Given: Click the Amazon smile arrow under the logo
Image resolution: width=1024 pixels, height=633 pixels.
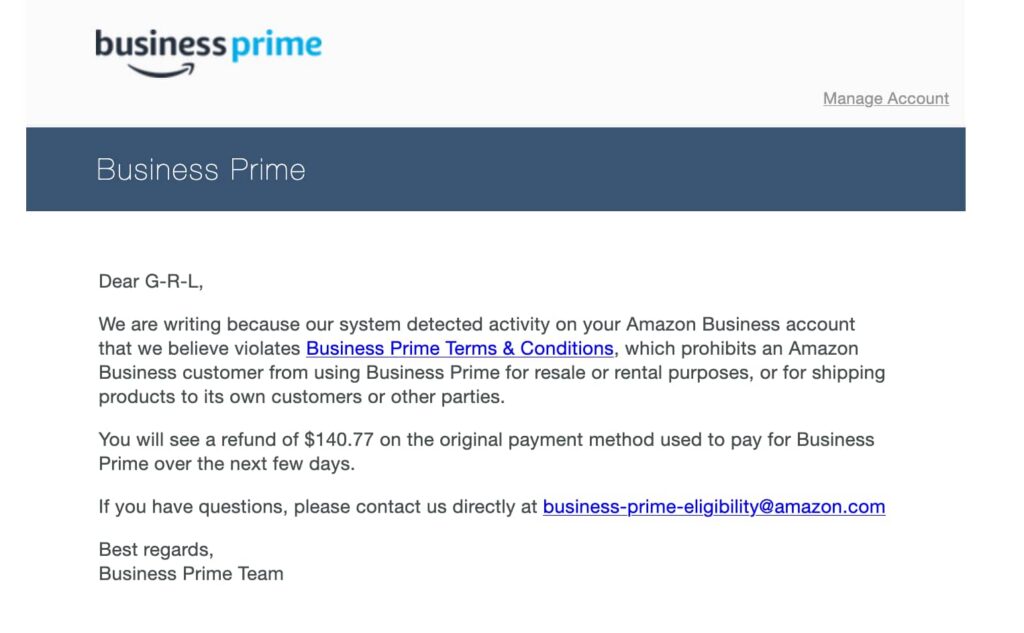Looking at the screenshot, I should tap(162, 70).
